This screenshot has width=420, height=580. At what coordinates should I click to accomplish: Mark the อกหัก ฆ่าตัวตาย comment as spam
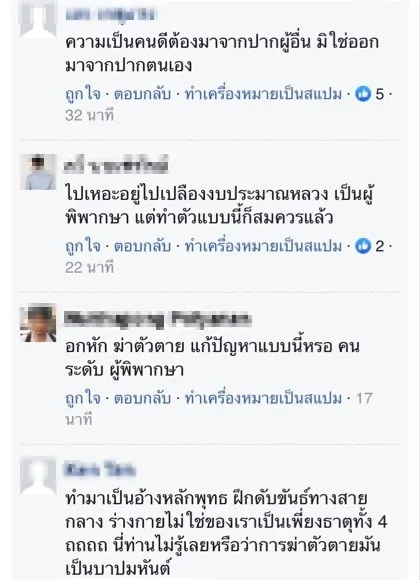tap(263, 399)
